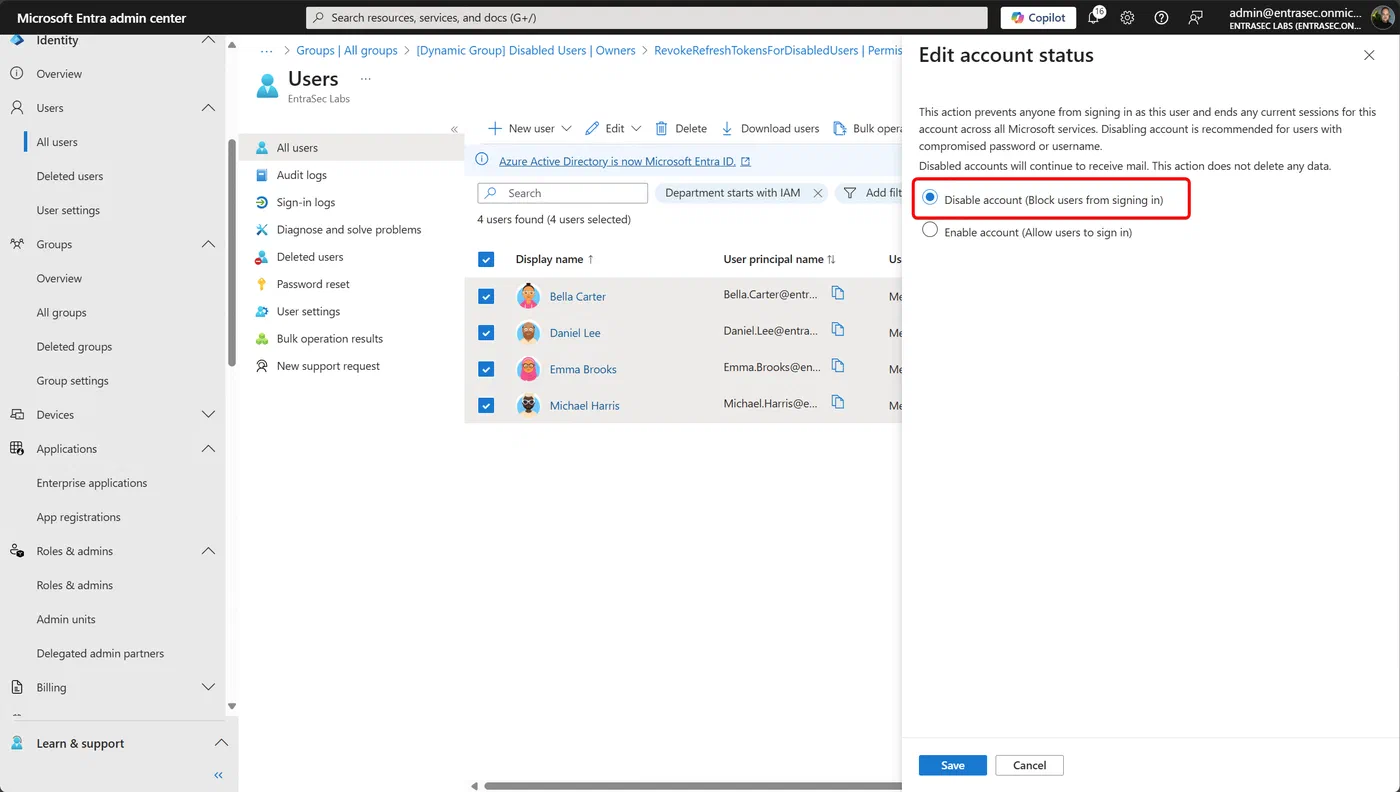1400x792 pixels.
Task: Open Sign-in logs menu item
Action: pos(306,202)
